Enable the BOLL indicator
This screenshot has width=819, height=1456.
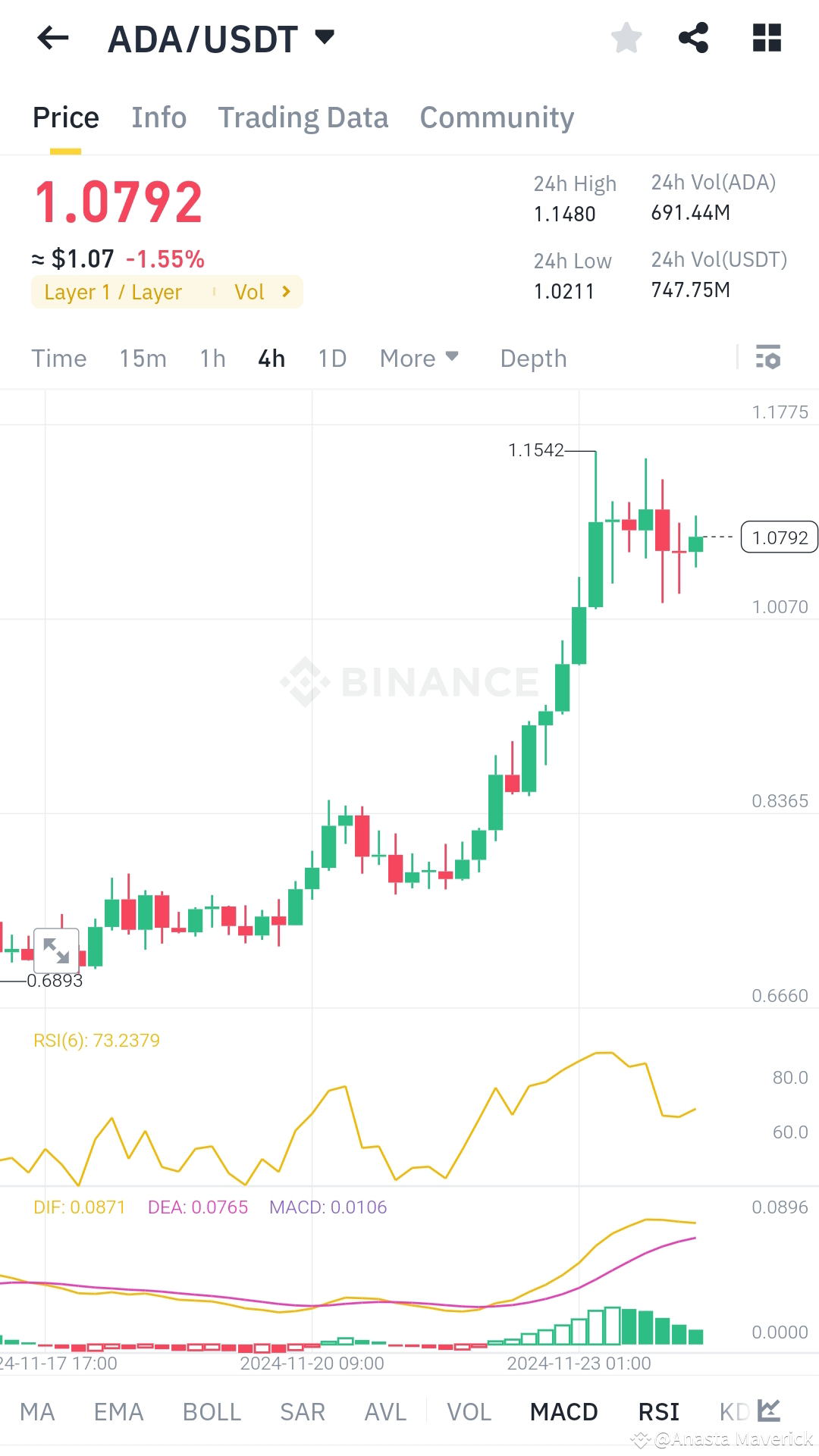212,1410
